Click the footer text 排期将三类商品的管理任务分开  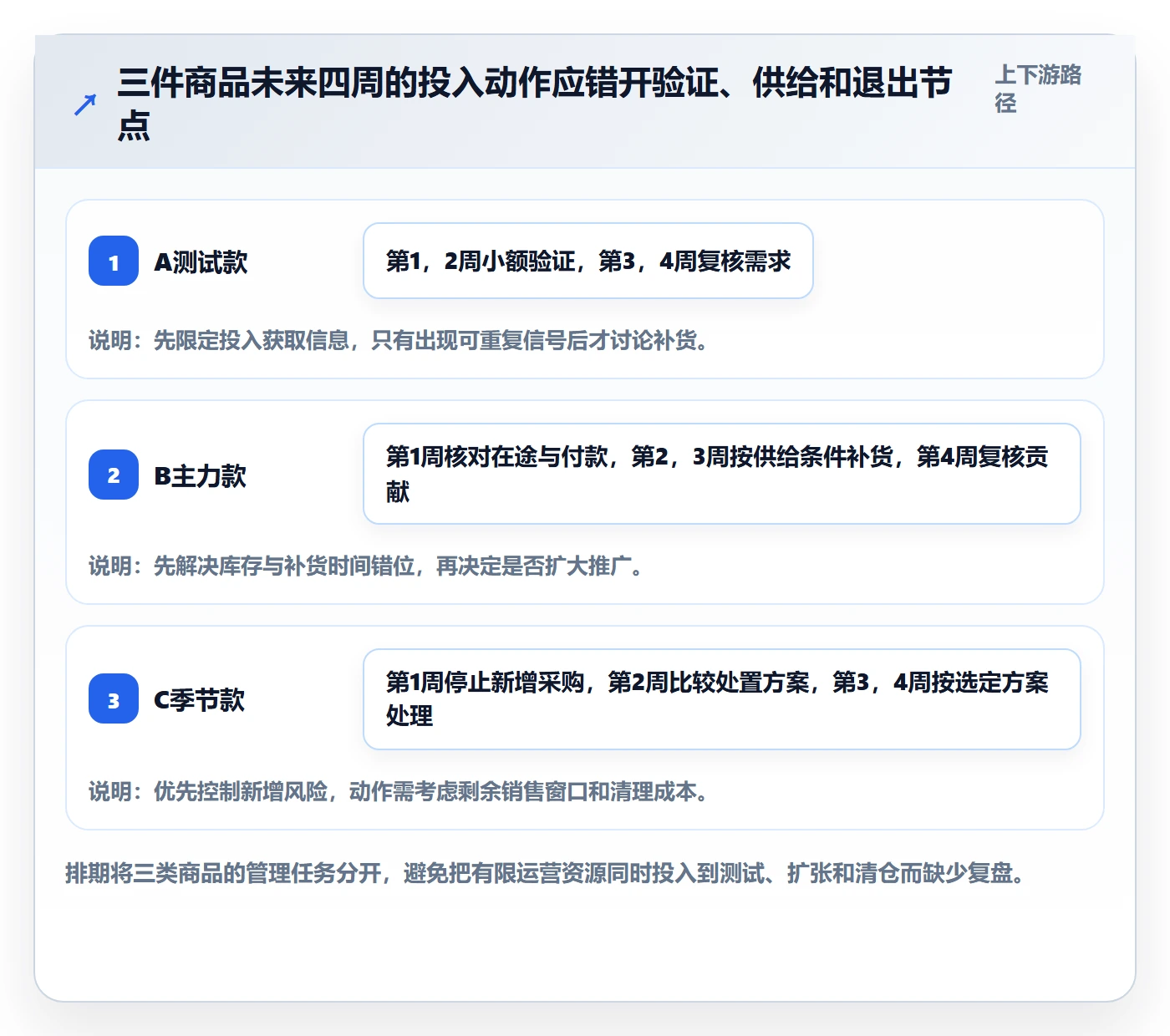point(546,874)
